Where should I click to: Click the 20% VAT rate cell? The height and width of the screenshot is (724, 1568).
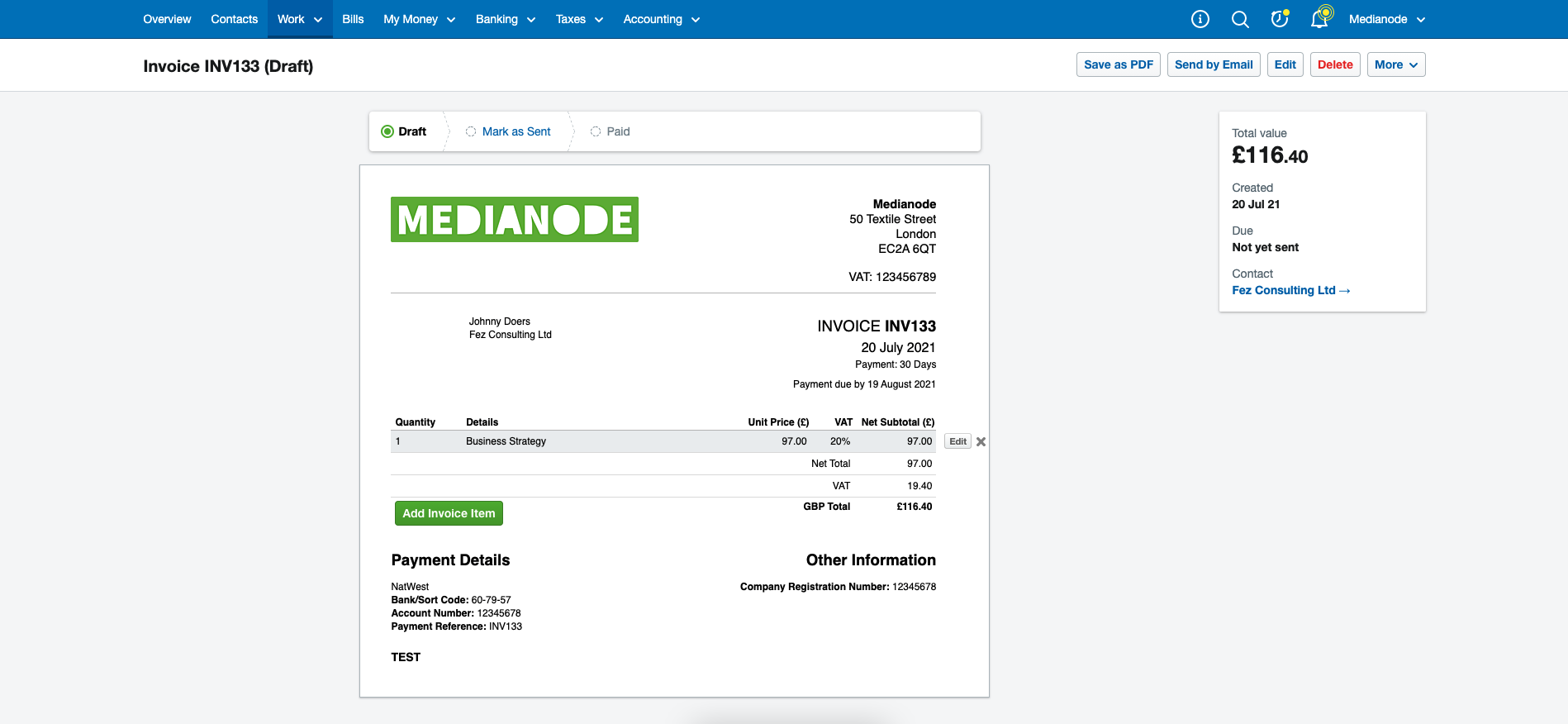839,441
